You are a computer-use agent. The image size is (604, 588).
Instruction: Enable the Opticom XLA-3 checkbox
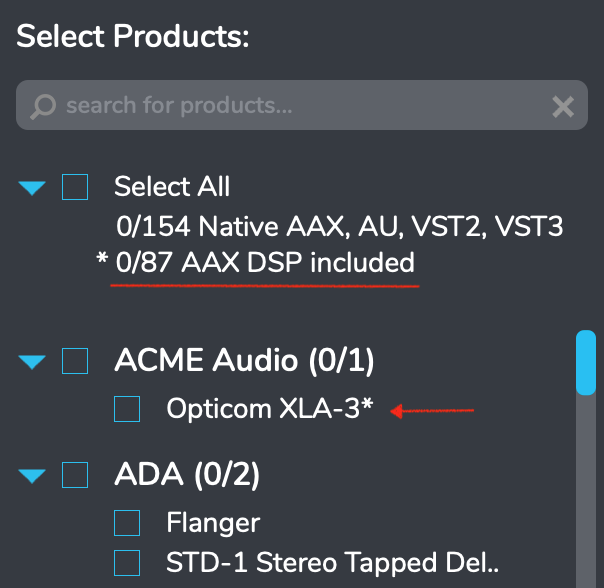pos(127,409)
